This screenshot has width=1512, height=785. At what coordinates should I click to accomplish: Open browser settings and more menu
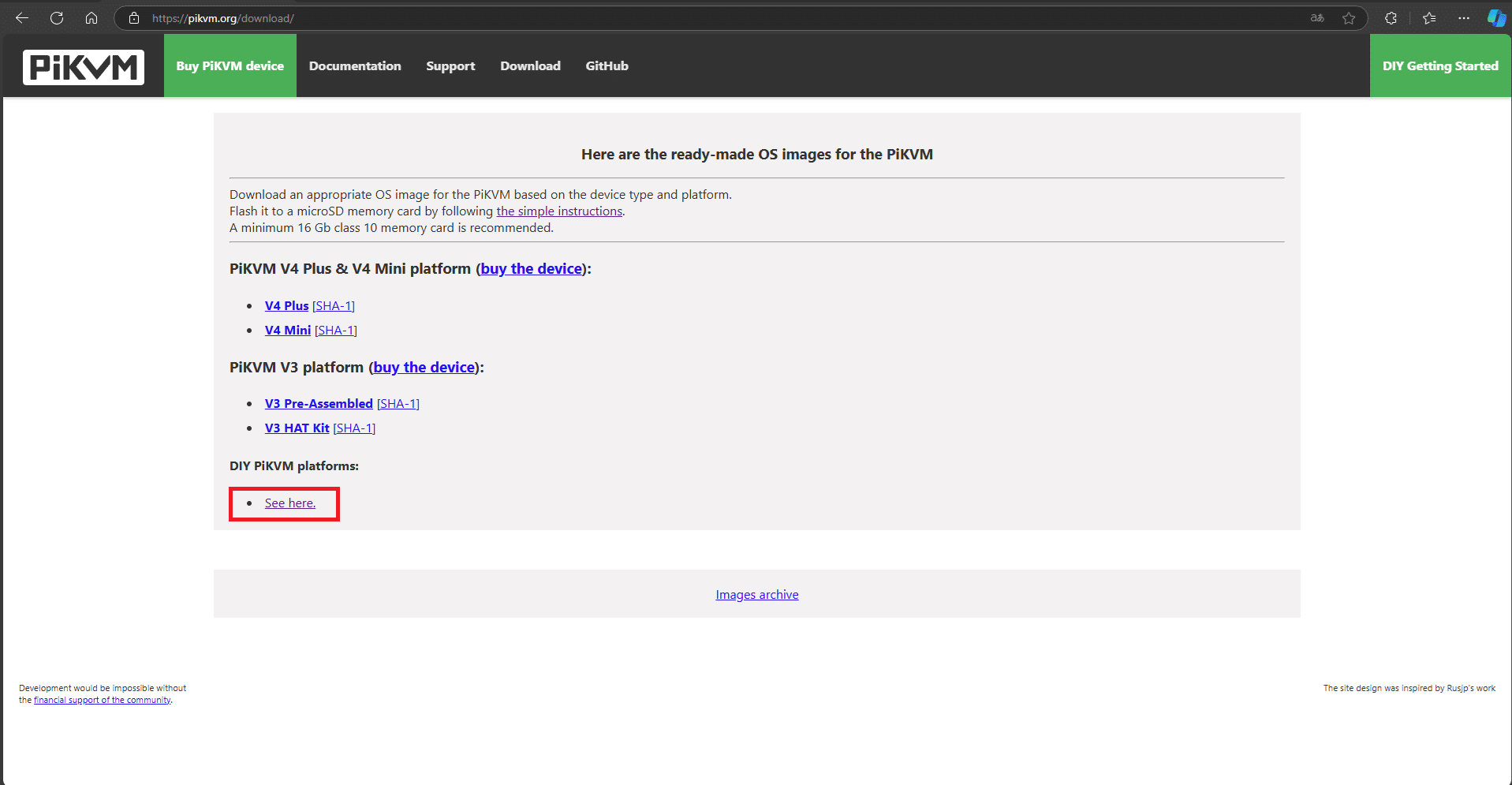pyautogui.click(x=1464, y=18)
